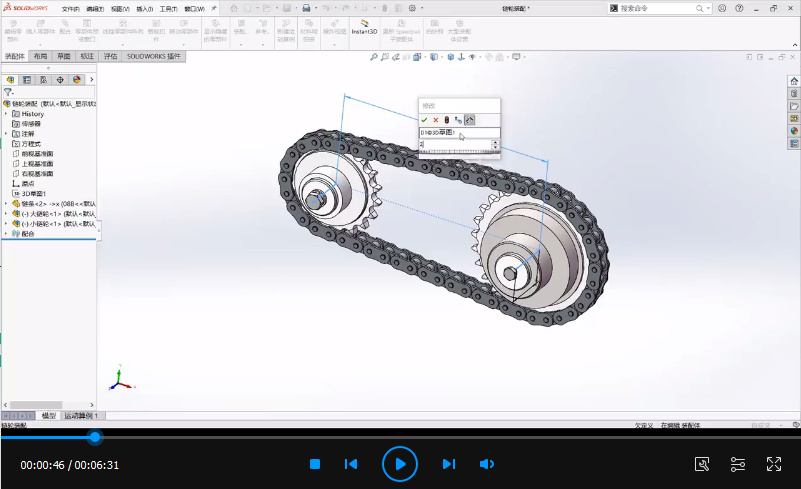
Task: Open the ConfigurationManager tab
Action: click(43, 80)
